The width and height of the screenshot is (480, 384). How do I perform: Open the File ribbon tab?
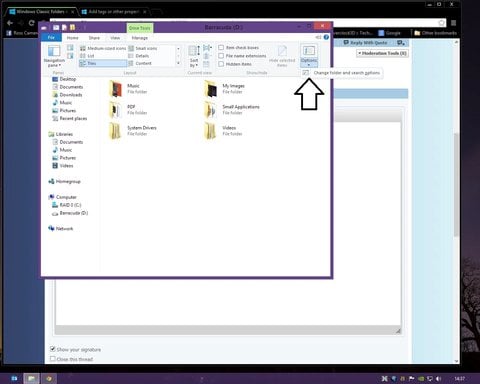(x=51, y=38)
